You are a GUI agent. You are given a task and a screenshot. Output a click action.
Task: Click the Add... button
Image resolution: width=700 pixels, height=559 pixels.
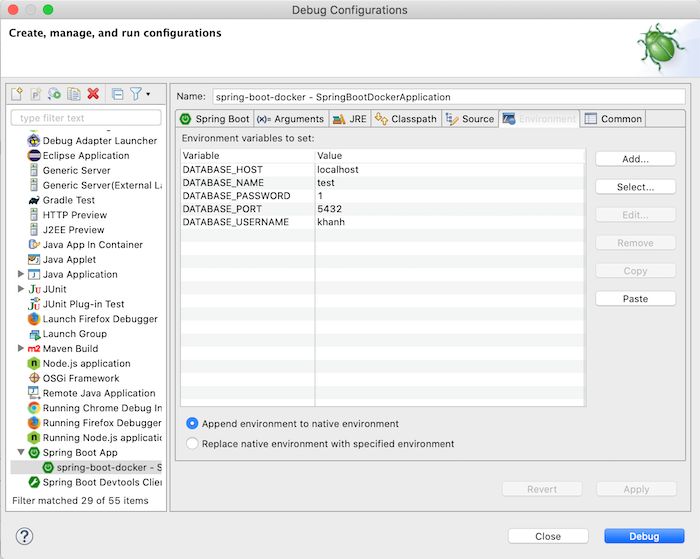pyautogui.click(x=635, y=159)
